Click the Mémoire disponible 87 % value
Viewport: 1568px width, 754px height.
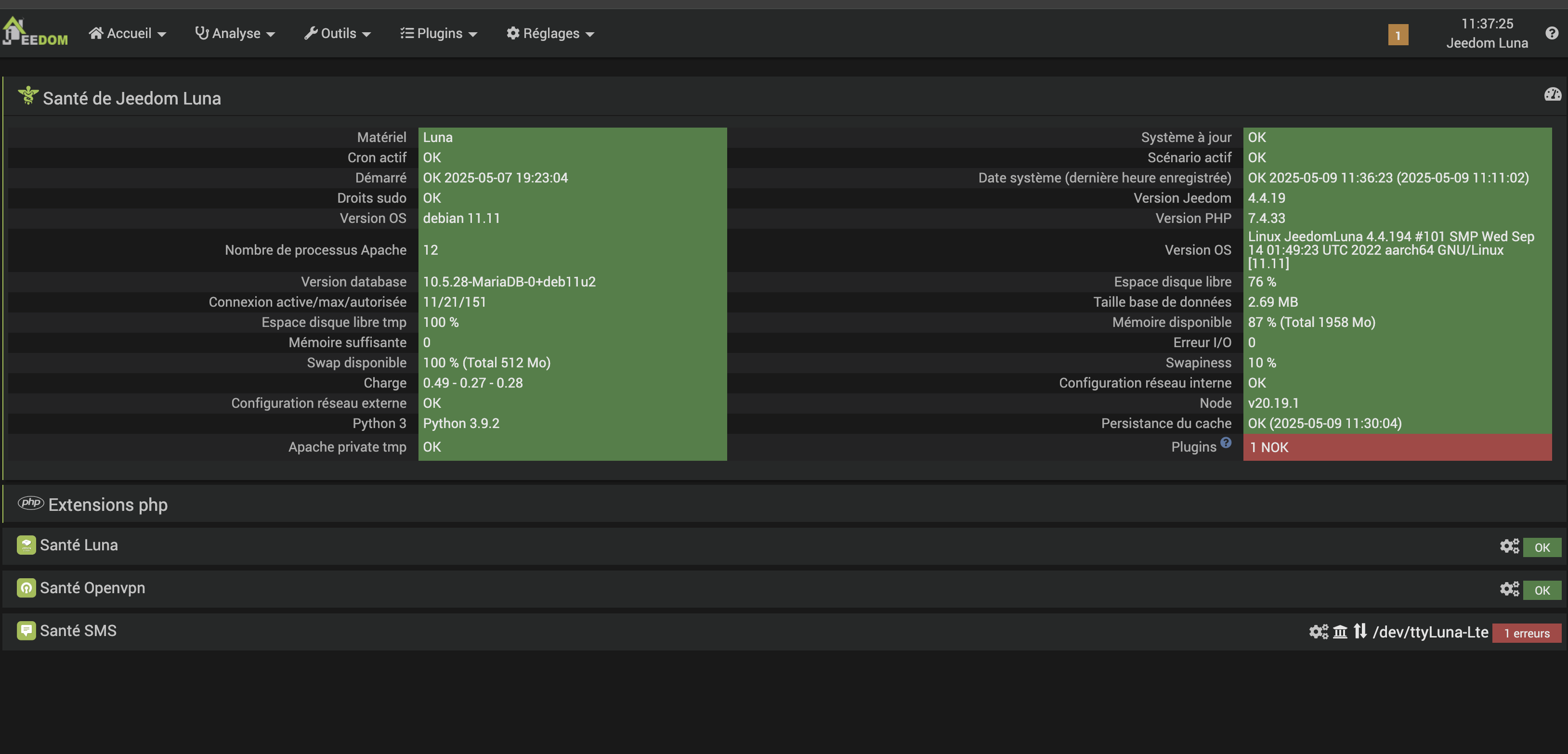[1311, 322]
